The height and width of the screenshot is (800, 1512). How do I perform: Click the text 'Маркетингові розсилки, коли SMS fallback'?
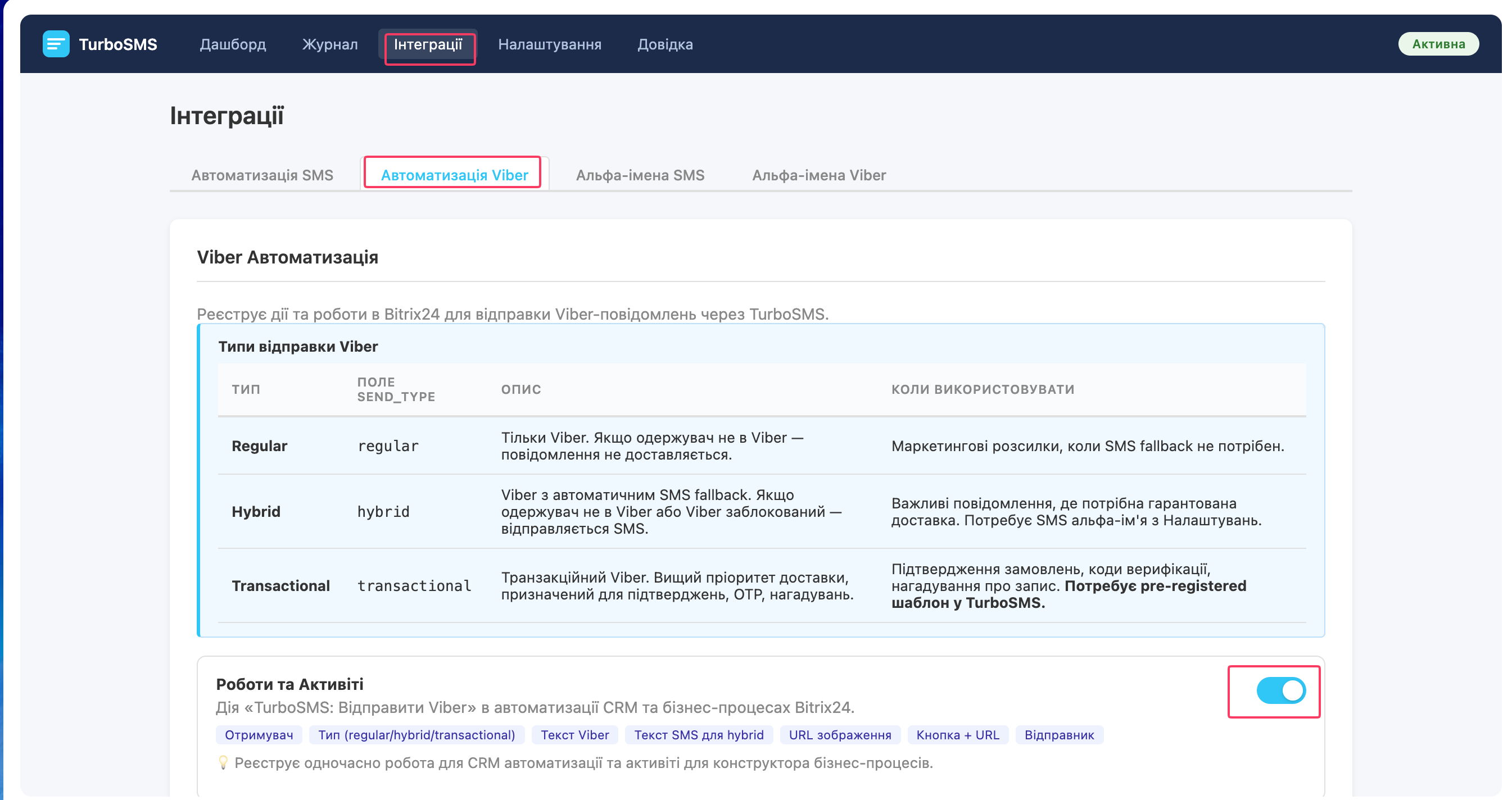tap(1088, 446)
